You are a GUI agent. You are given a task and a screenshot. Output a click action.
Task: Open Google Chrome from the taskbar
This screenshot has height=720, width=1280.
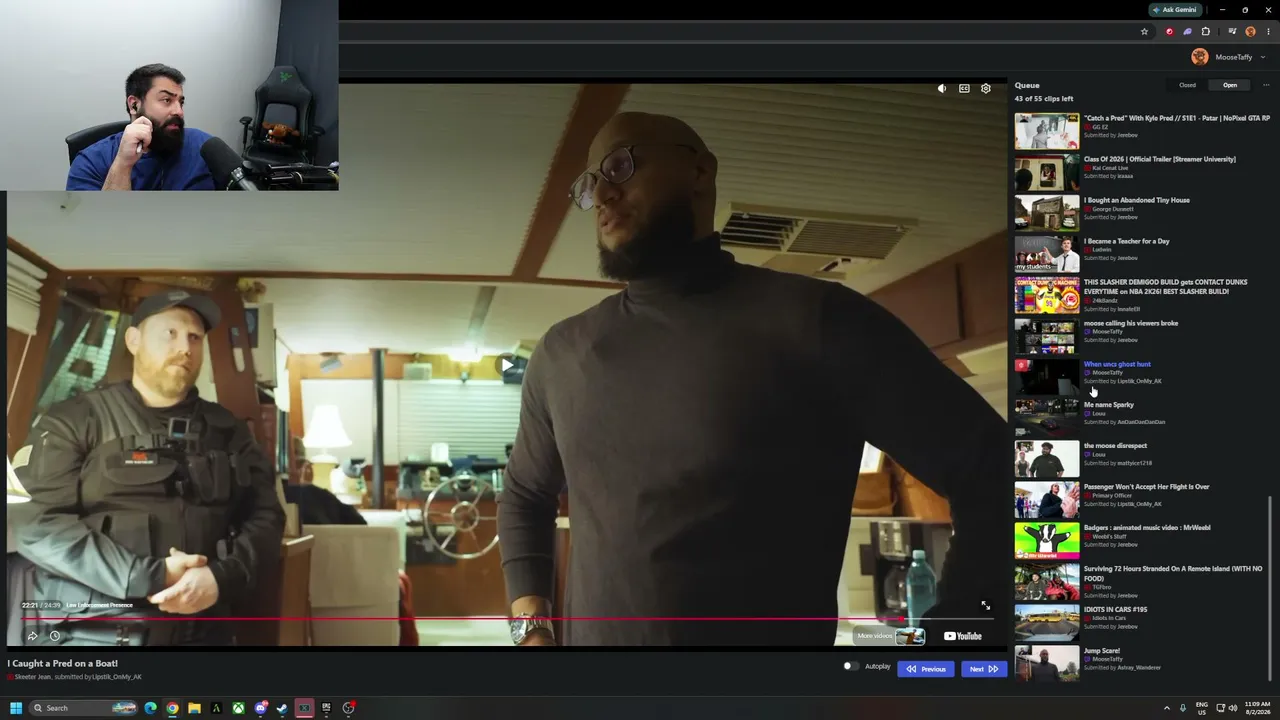click(173, 708)
